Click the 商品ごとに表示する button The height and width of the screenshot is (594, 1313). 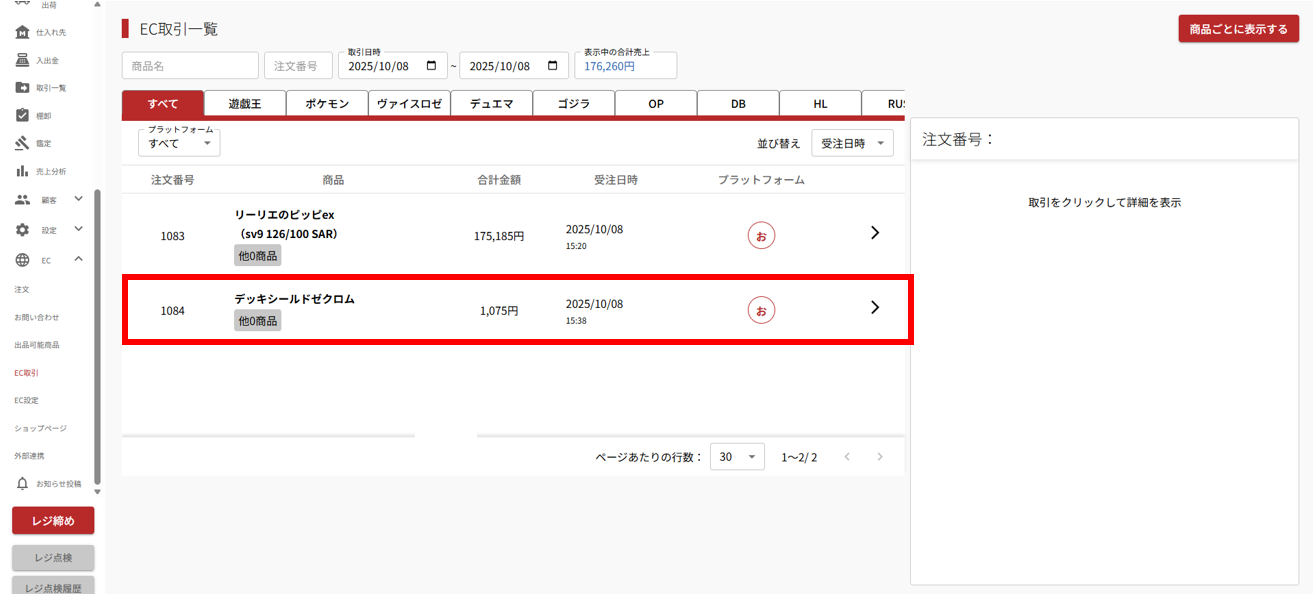tap(1238, 29)
